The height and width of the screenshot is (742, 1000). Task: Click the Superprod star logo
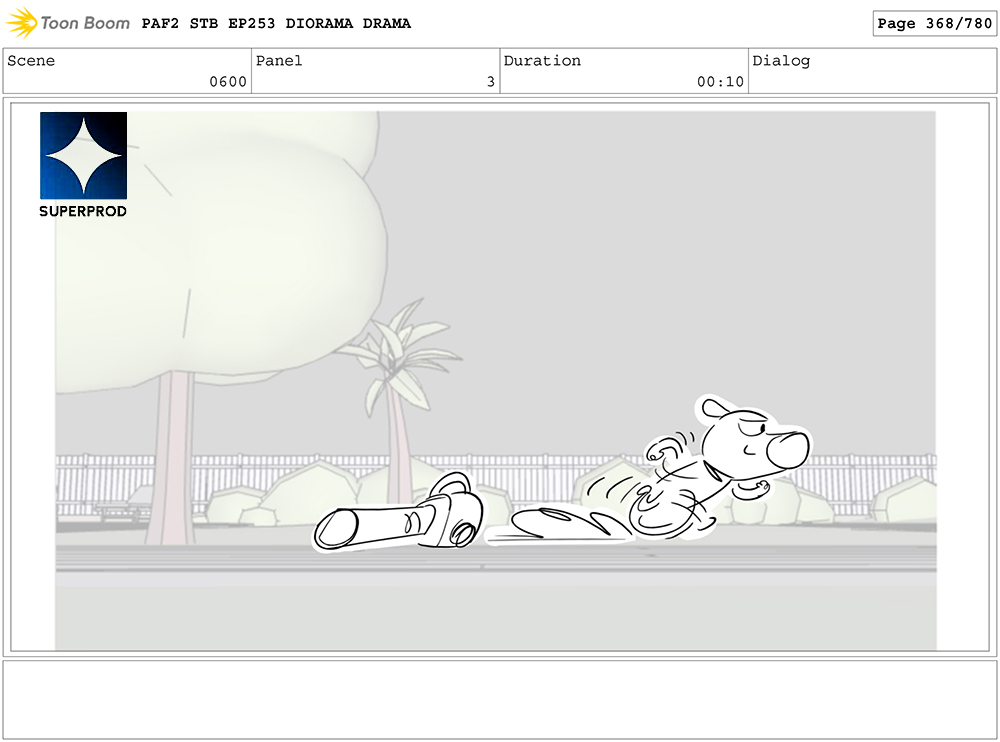(x=84, y=156)
